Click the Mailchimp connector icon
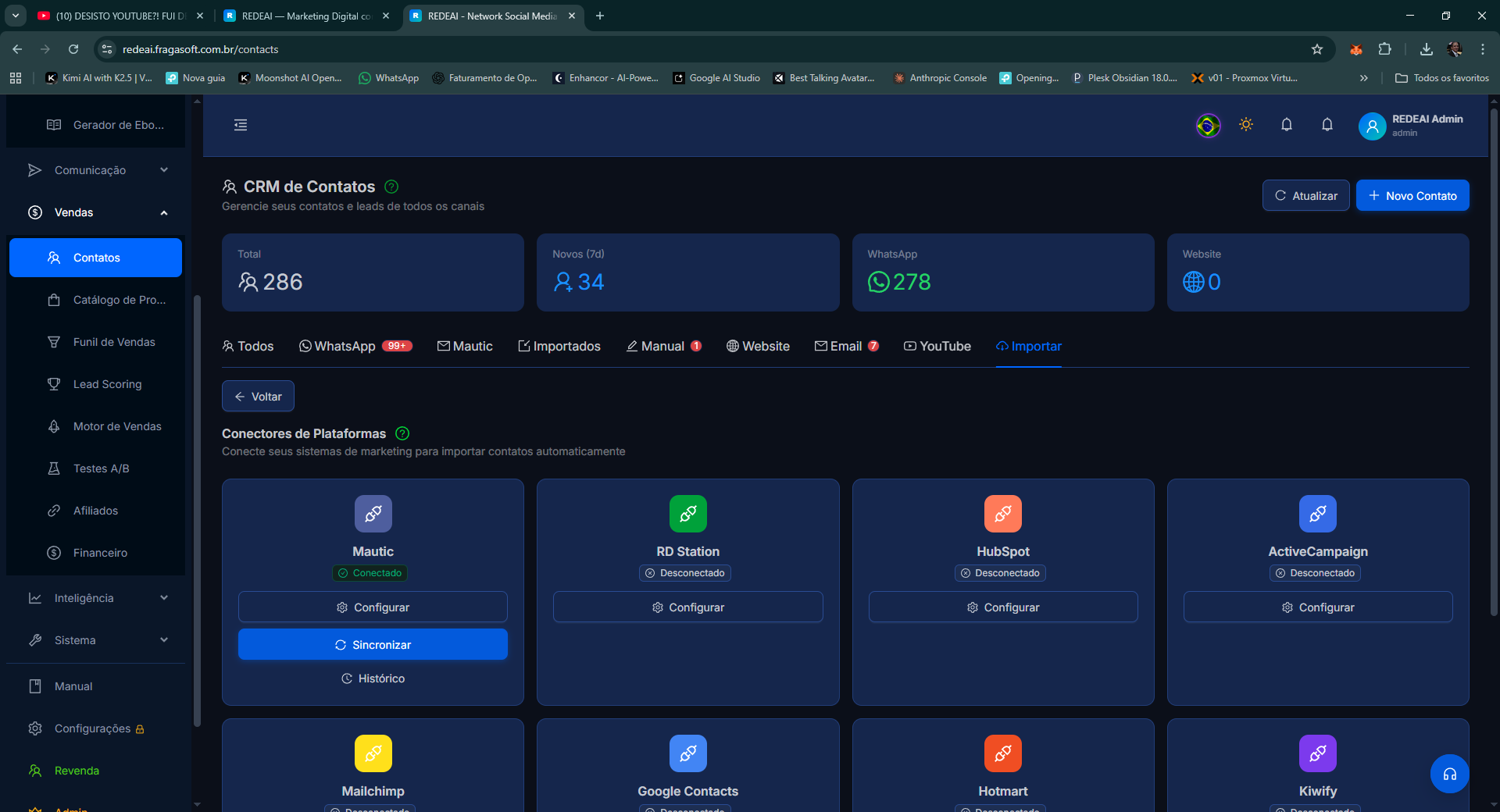This screenshot has width=1500, height=812. tap(373, 753)
